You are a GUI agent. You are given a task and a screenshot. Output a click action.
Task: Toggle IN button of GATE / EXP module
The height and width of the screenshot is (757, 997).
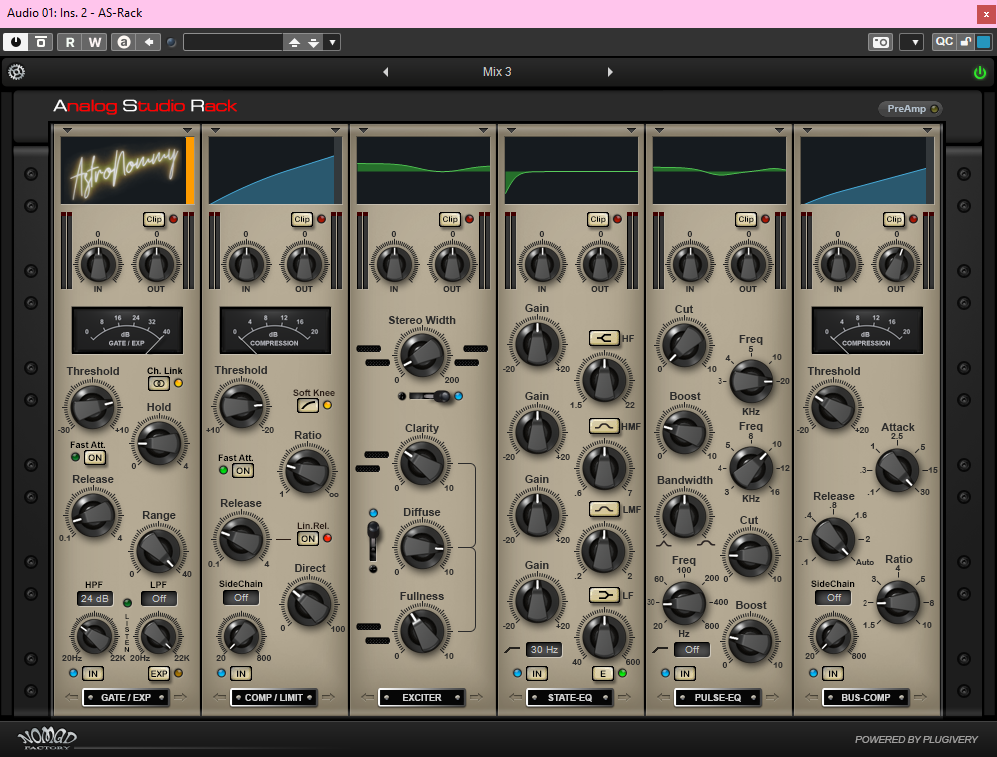pyautogui.click(x=93, y=674)
